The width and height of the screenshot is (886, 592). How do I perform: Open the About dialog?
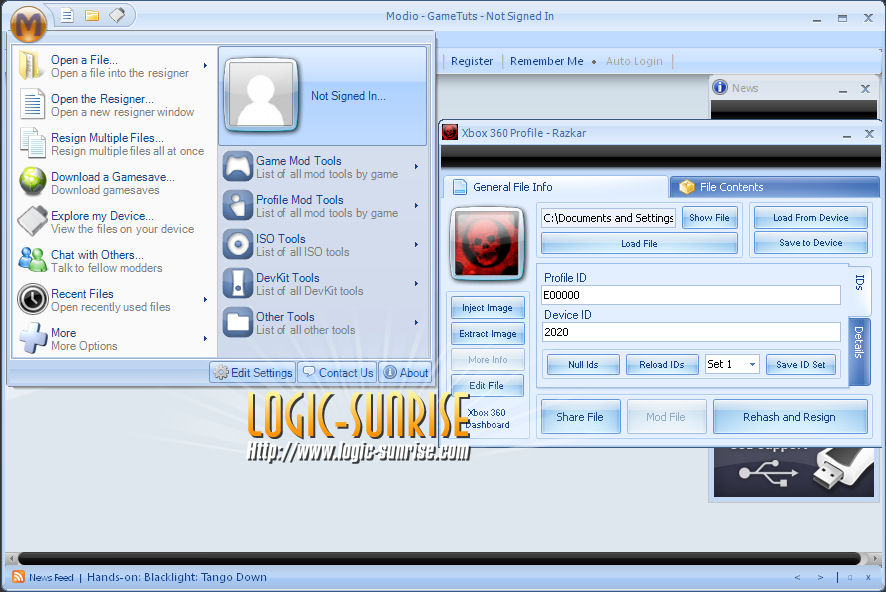click(x=406, y=373)
